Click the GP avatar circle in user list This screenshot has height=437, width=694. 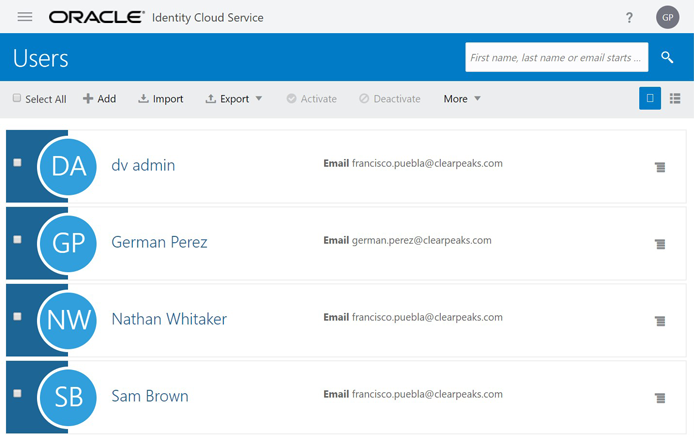tap(68, 243)
